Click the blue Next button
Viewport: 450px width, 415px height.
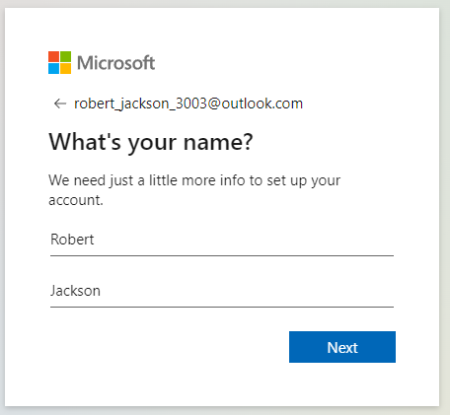pyautogui.click(x=342, y=347)
